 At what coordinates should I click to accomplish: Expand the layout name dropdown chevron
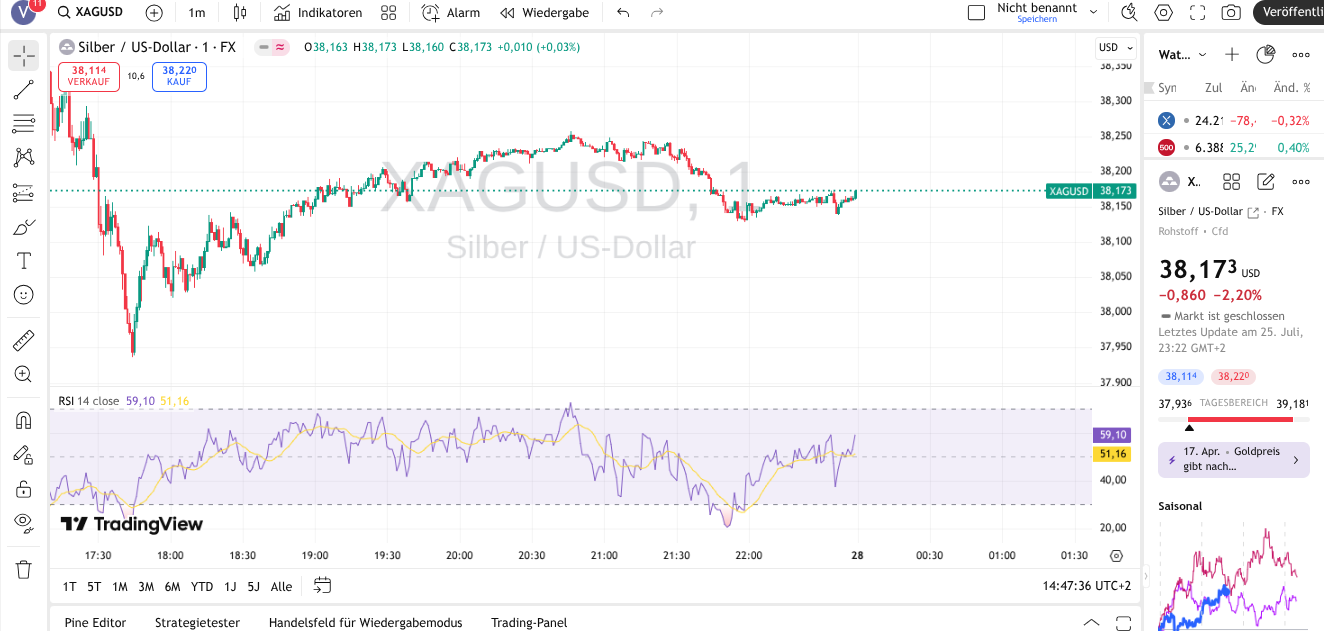tap(1093, 13)
